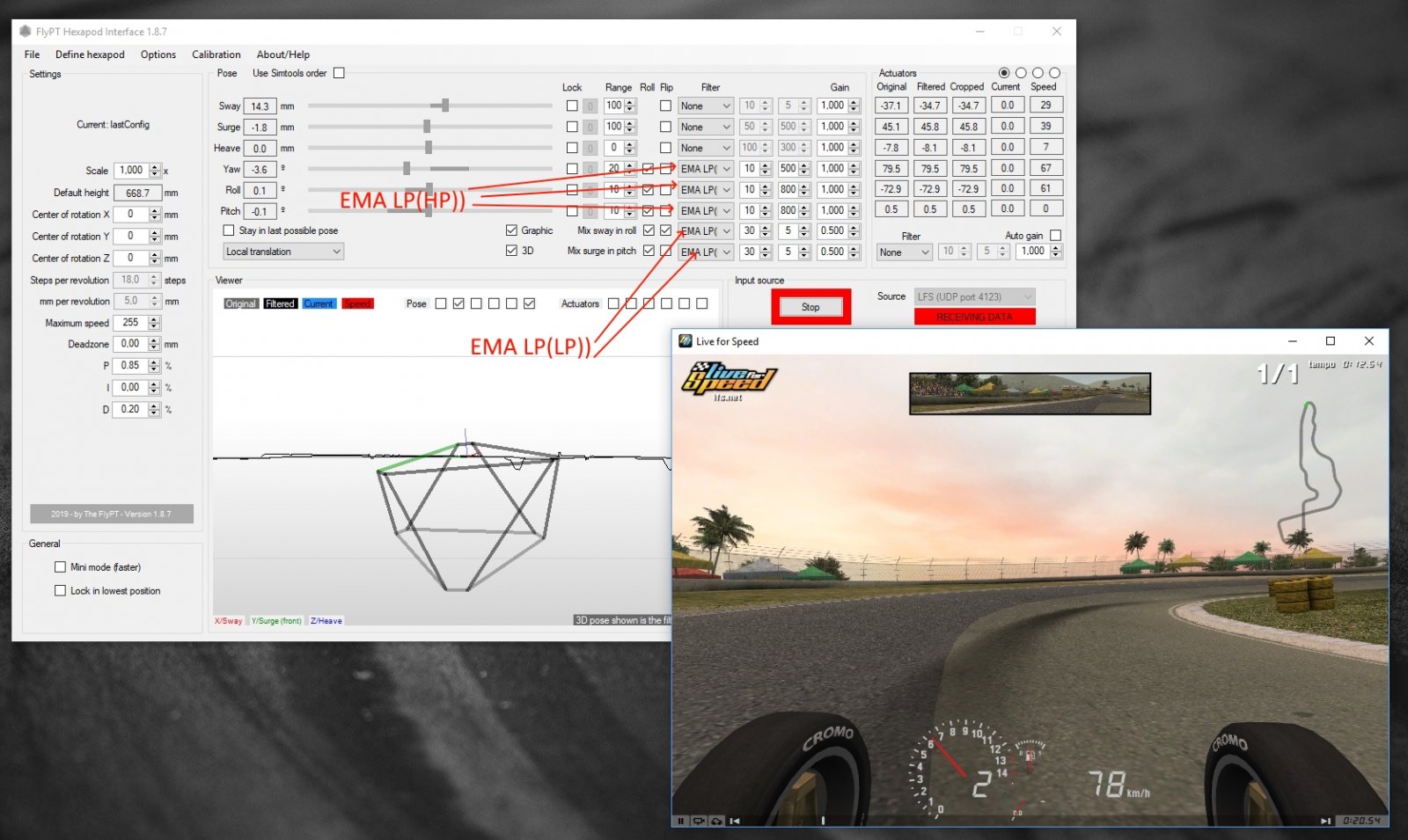Enable Stay in last possible pose
This screenshot has width=1408, height=840.
(x=229, y=230)
